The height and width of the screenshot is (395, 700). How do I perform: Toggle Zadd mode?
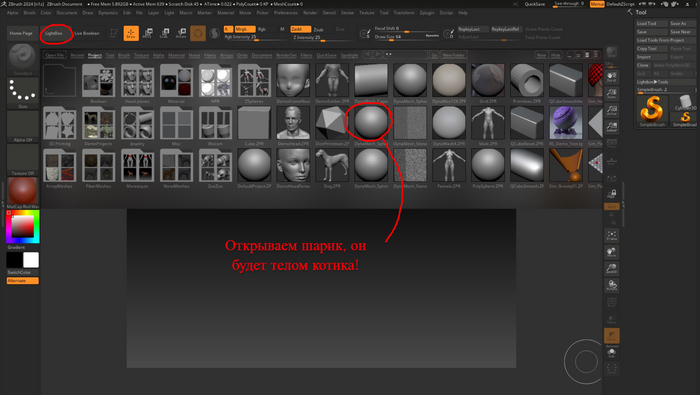tap(300, 29)
